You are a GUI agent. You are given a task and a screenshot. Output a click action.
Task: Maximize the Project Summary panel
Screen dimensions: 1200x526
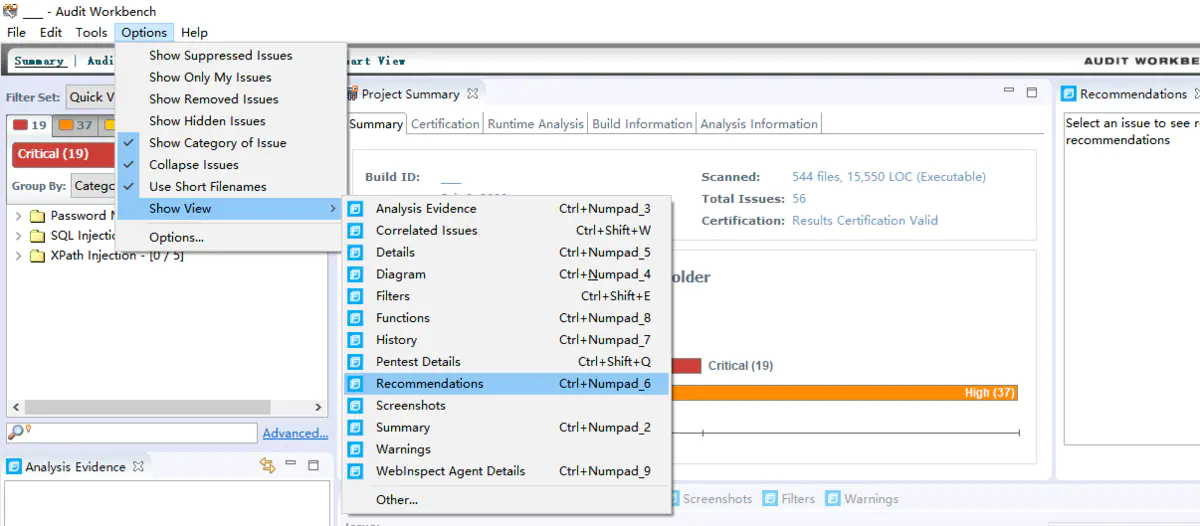[x=1032, y=92]
